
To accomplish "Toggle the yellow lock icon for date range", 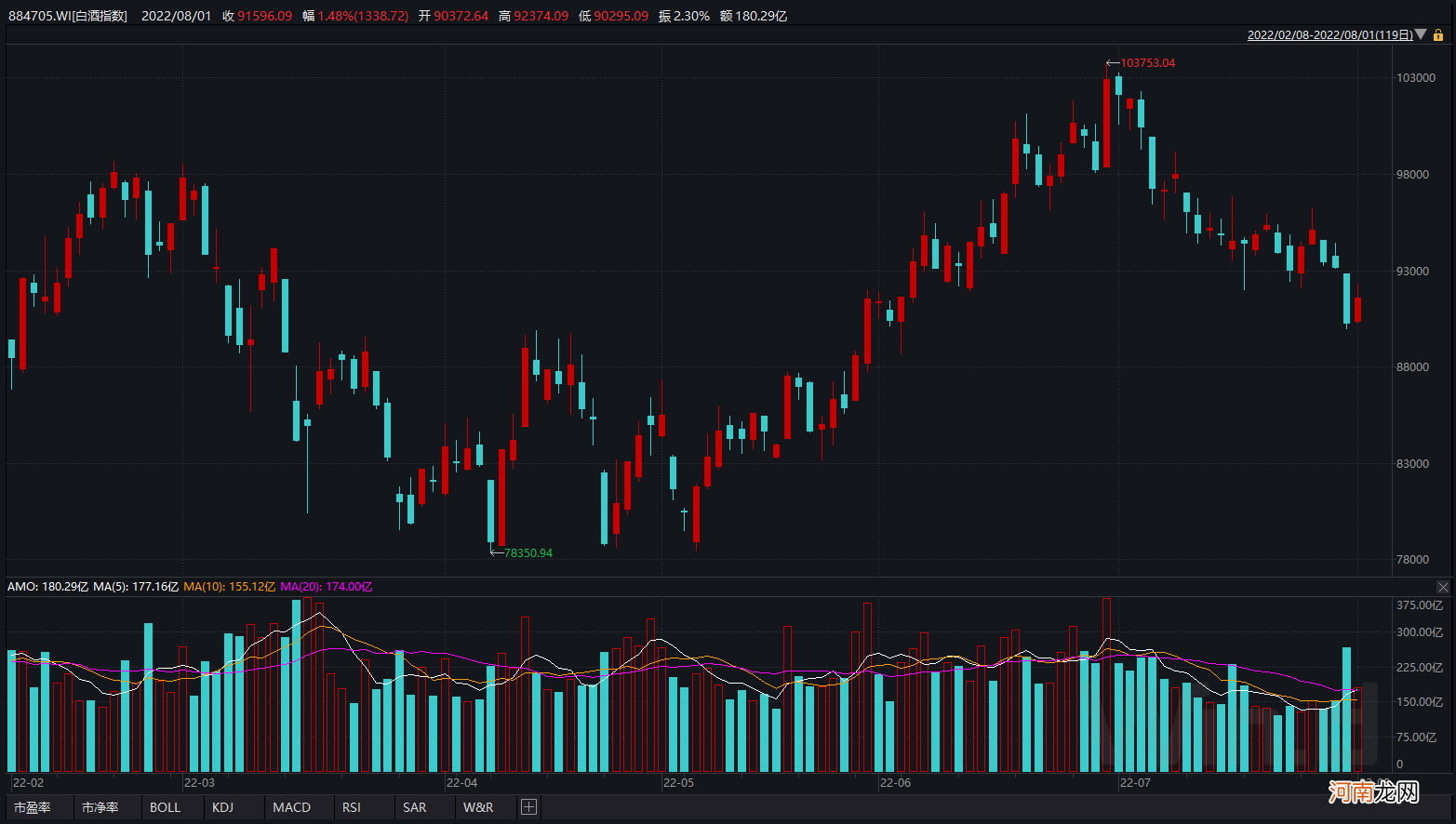I will pyautogui.click(x=1438, y=34).
